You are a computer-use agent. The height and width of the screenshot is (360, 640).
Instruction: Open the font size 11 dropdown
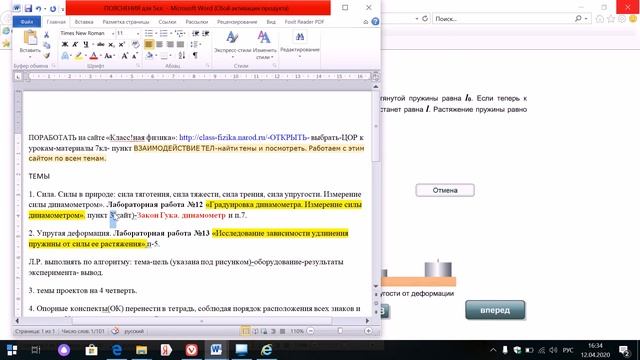coord(138,33)
